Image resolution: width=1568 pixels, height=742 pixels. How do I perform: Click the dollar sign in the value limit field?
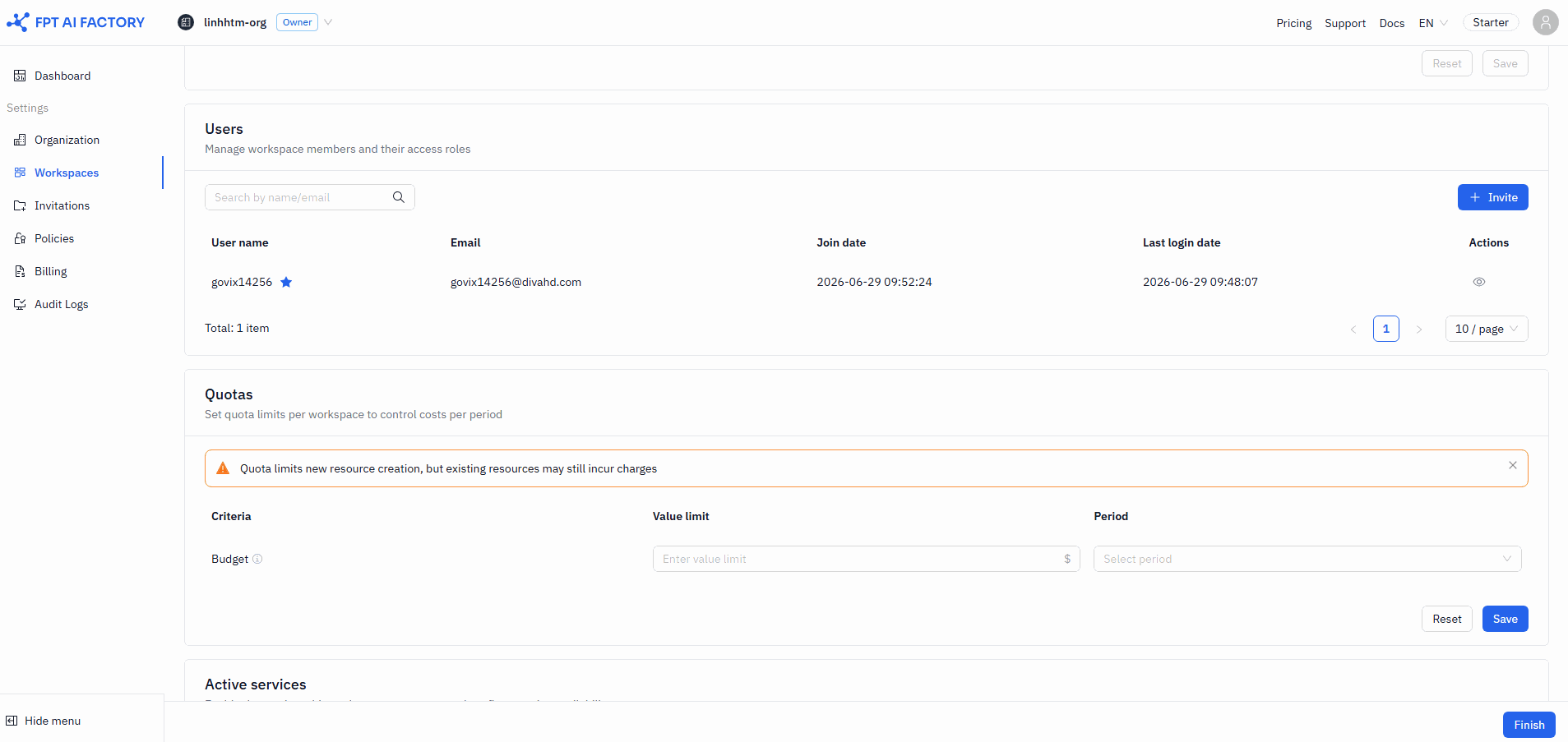[1067, 559]
